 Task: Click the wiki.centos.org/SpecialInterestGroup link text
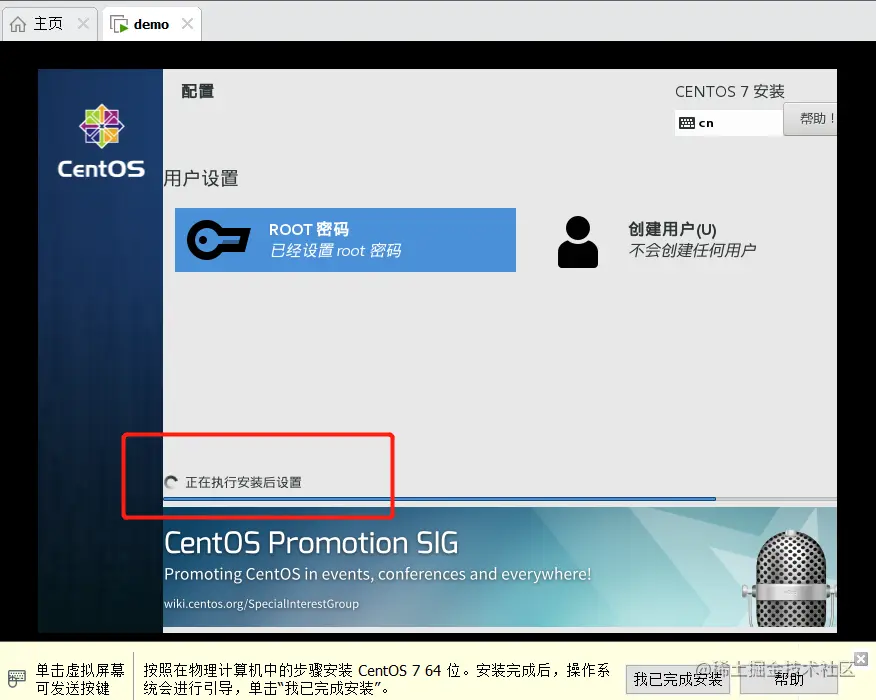pos(261,604)
